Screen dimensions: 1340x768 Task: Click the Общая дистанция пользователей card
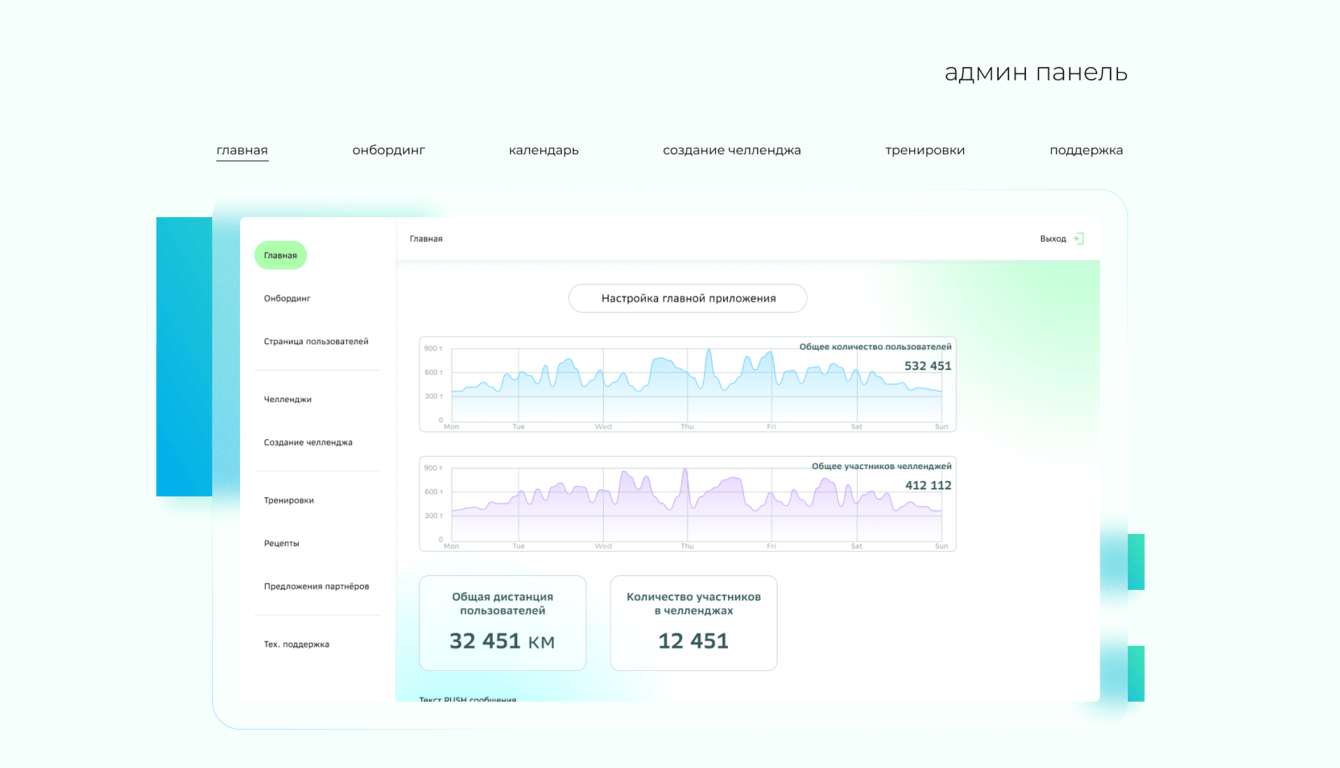[502, 623]
